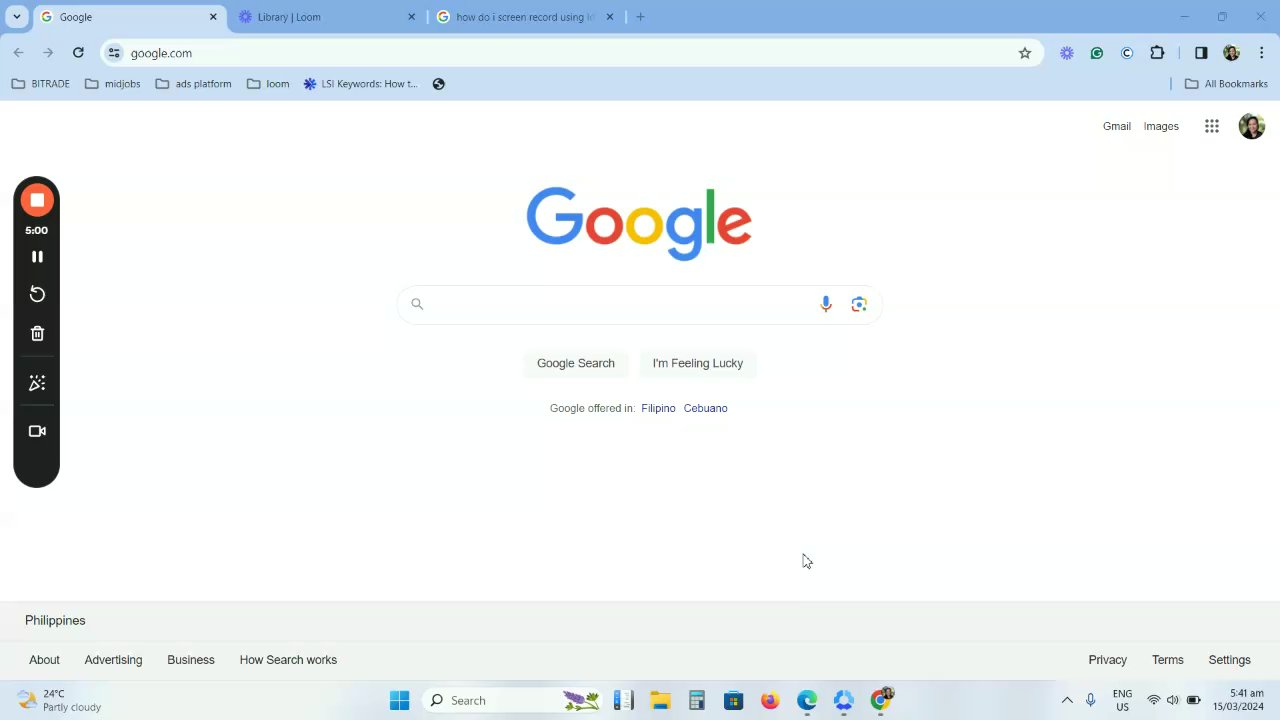
Task: Open loom bookmarks folder
Action: (x=268, y=84)
